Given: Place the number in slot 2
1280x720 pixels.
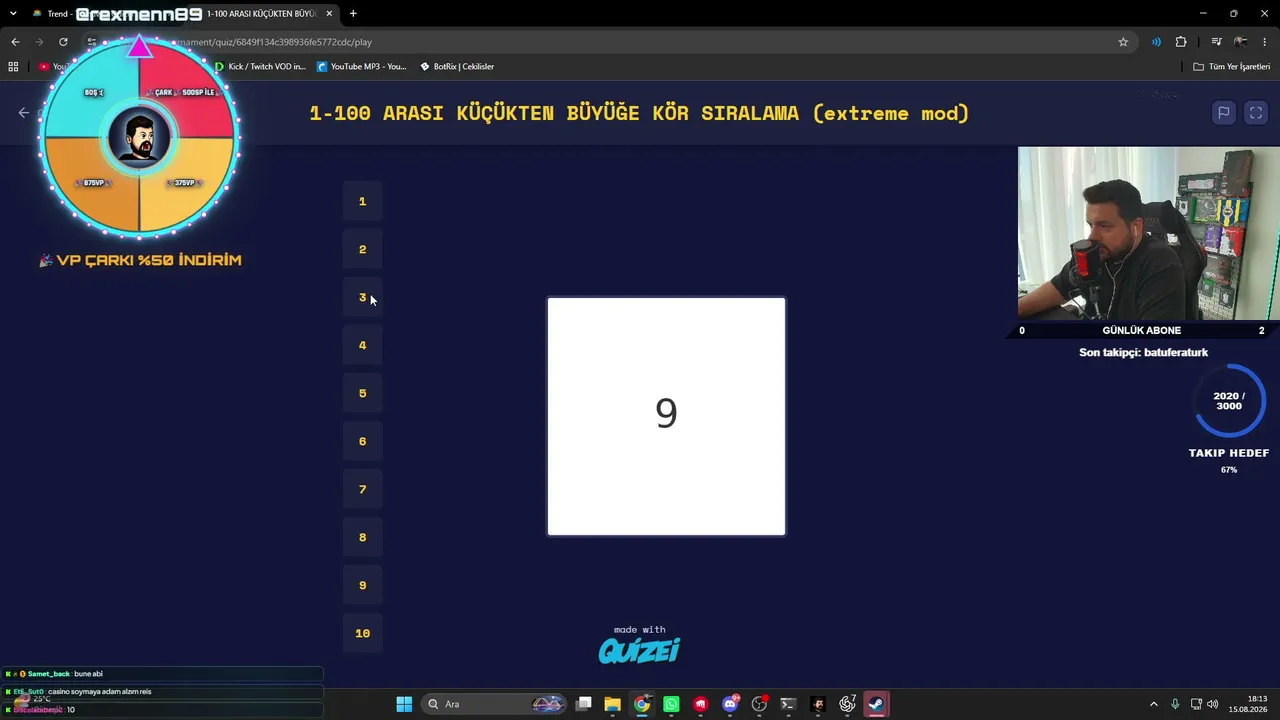Looking at the screenshot, I should [x=363, y=249].
